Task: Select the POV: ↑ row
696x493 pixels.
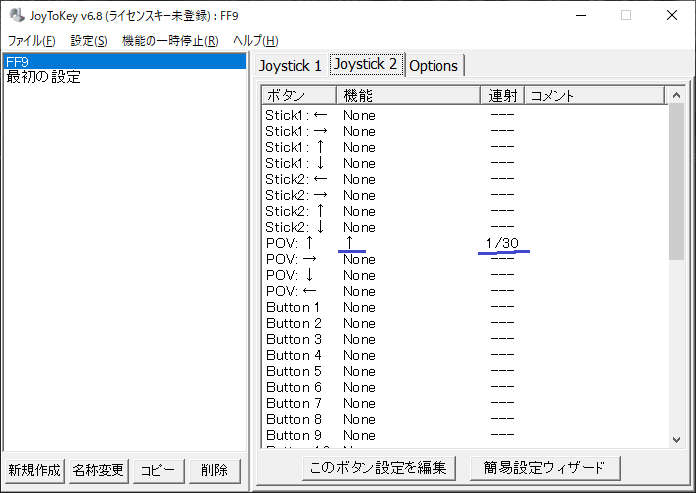Action: 465,243
